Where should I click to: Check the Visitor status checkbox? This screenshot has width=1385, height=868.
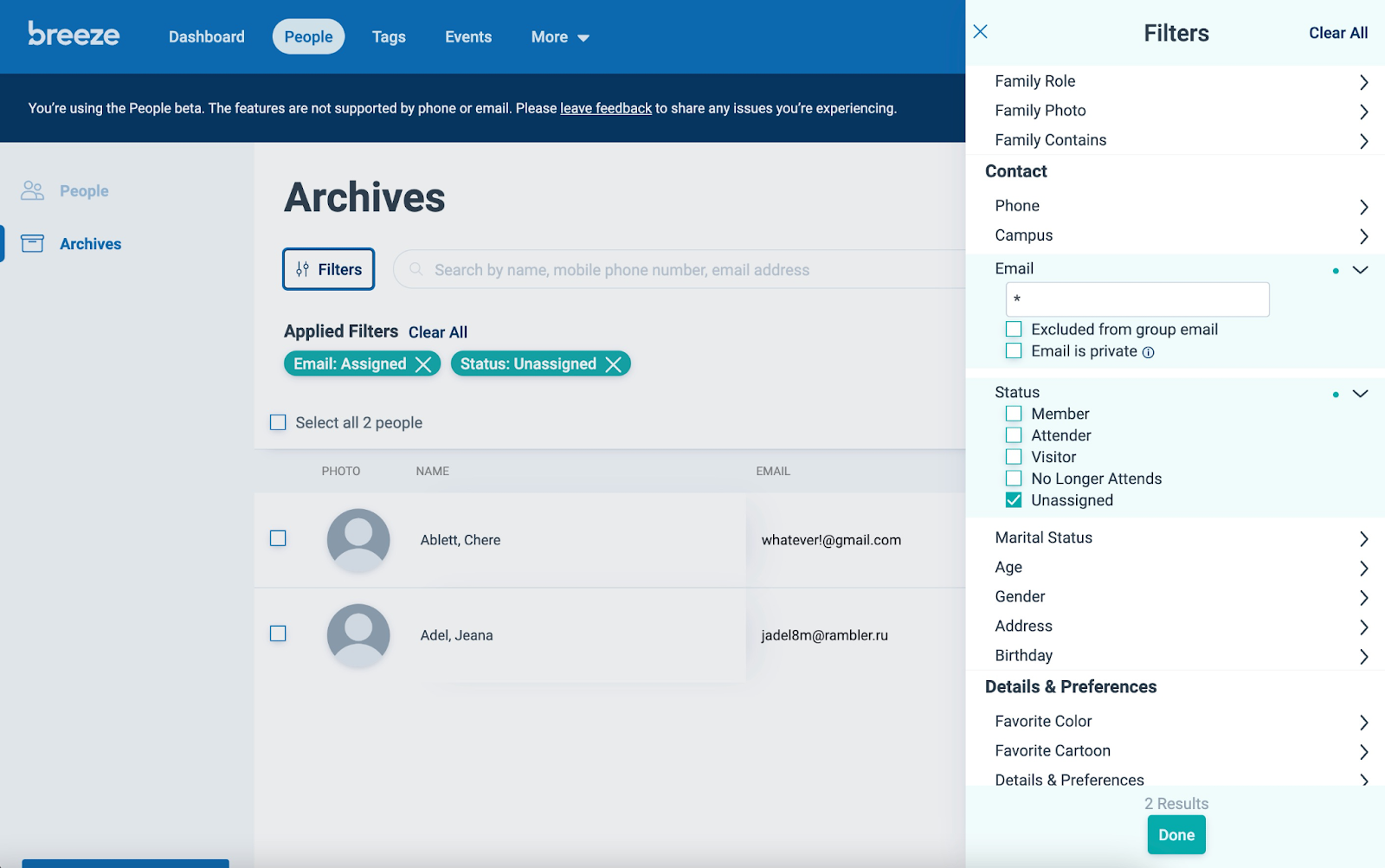click(x=1014, y=457)
